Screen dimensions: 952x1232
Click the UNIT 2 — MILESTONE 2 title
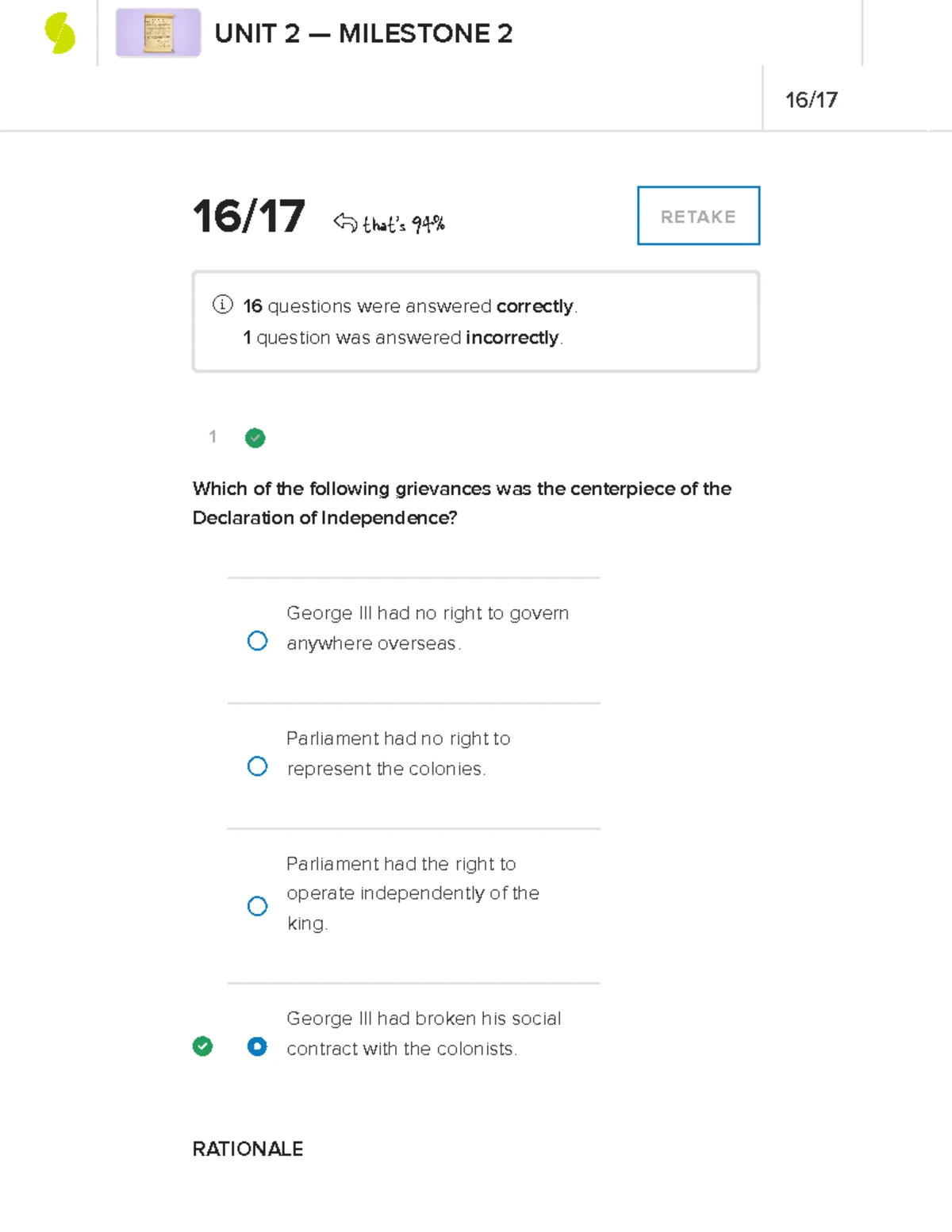click(363, 33)
